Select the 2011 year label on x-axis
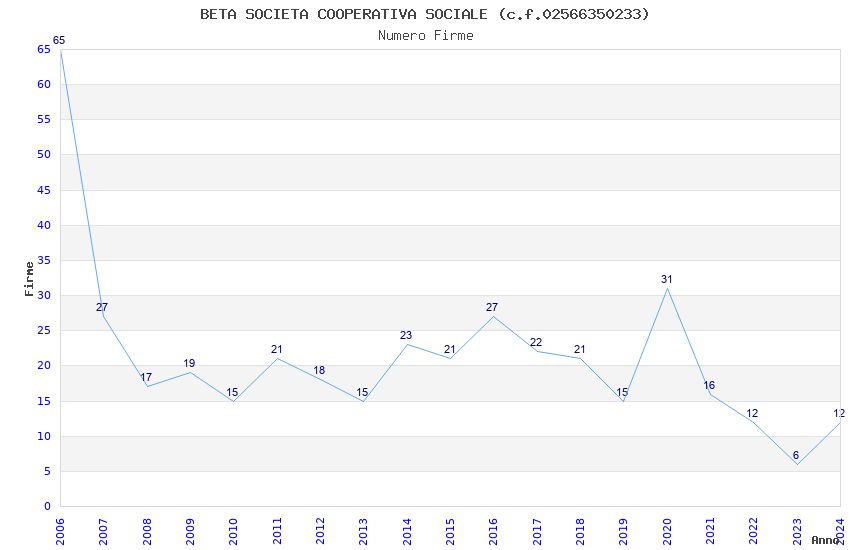 click(x=276, y=532)
